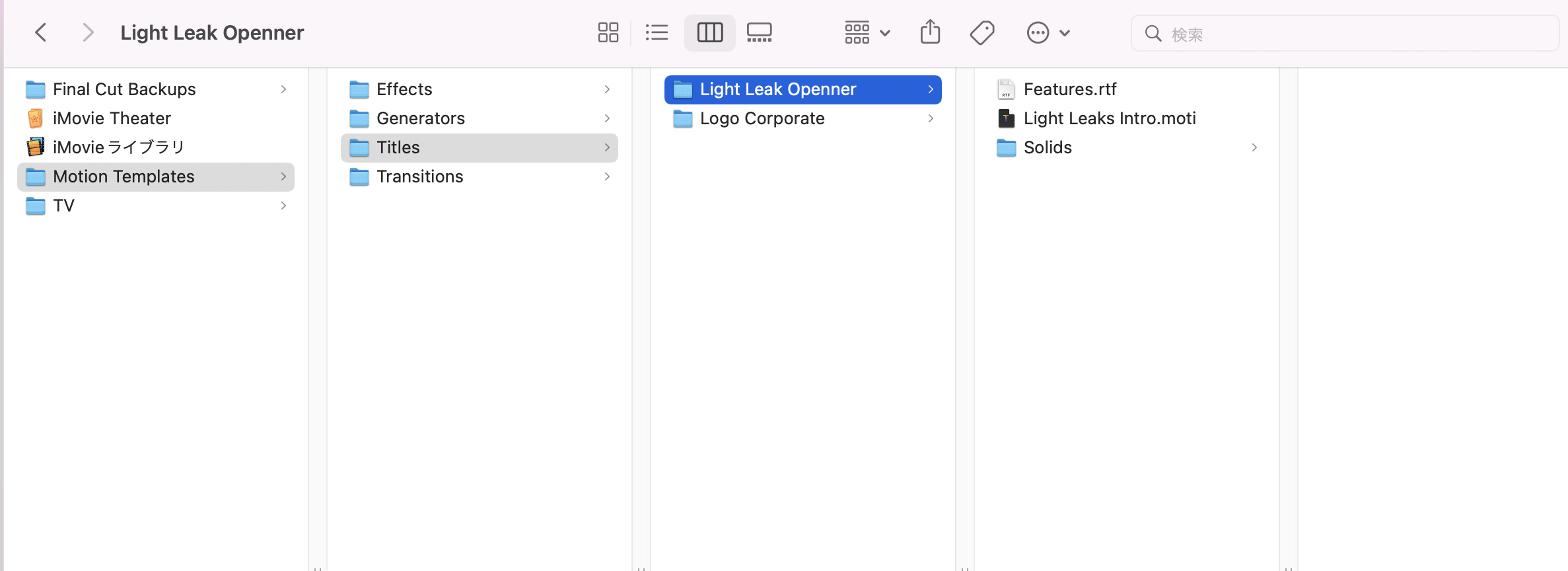Image resolution: width=1568 pixels, height=571 pixels.
Task: Go forward with the right arrow
Action: coord(87,32)
